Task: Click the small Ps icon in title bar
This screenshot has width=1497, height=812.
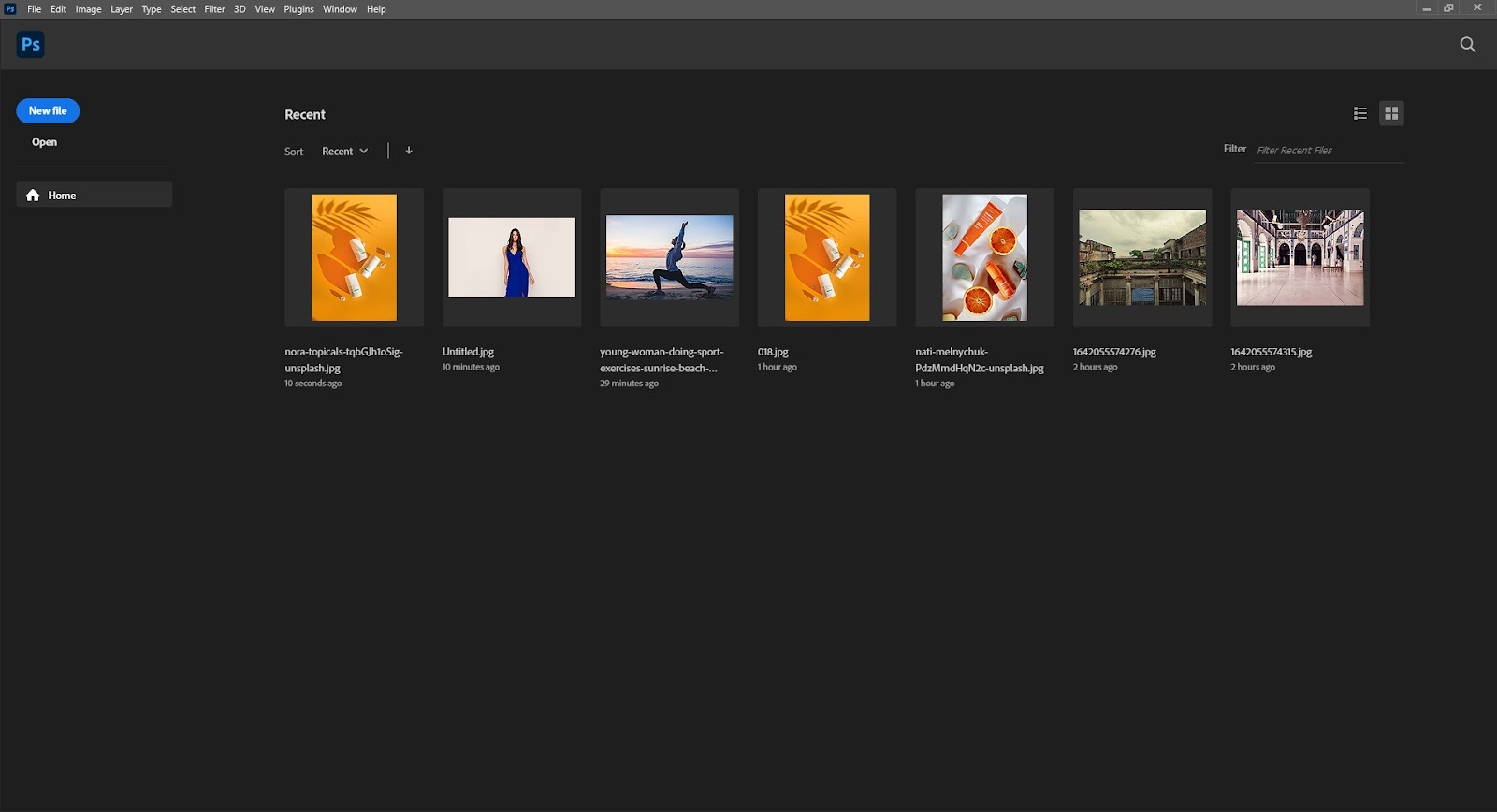Action: point(10,8)
